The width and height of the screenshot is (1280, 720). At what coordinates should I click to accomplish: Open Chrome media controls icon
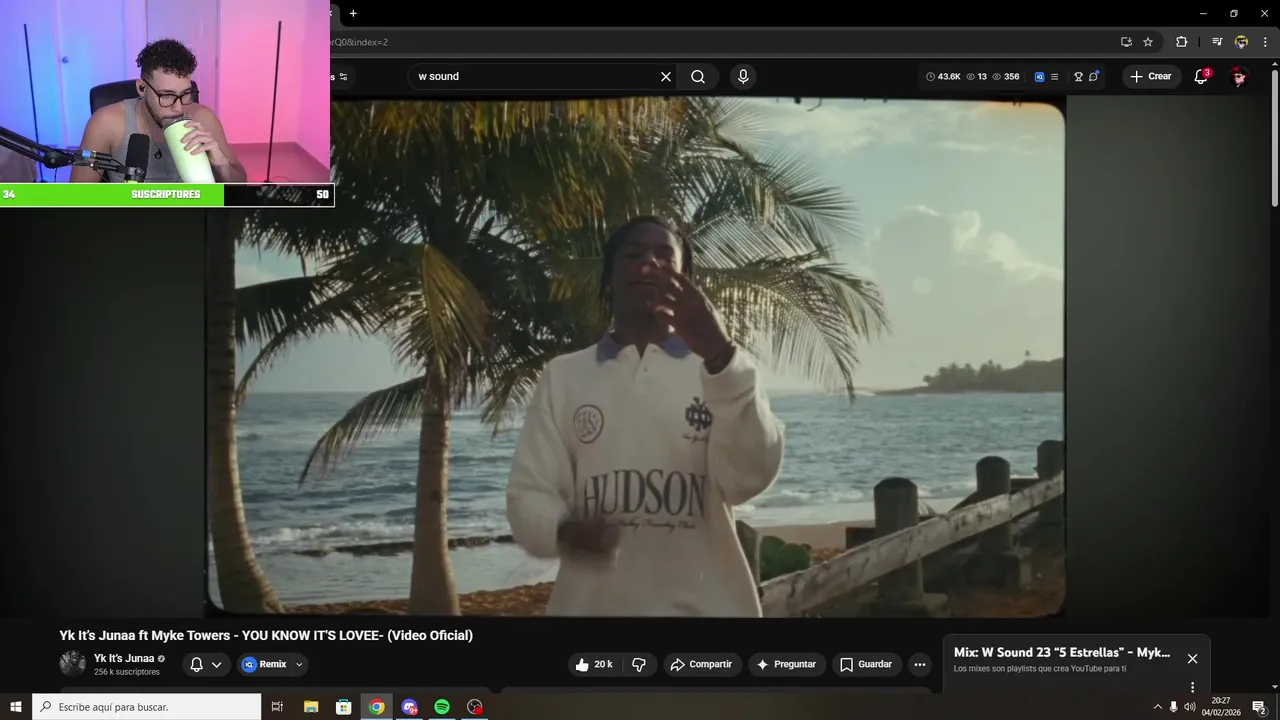click(x=1217, y=42)
